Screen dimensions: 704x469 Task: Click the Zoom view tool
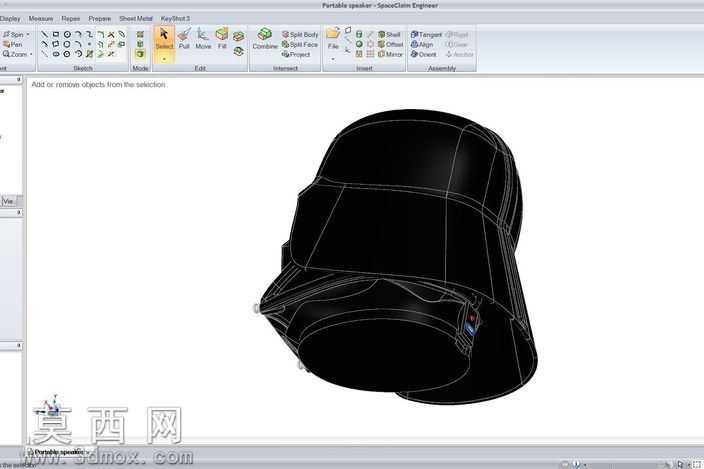pyautogui.click(x=15, y=54)
